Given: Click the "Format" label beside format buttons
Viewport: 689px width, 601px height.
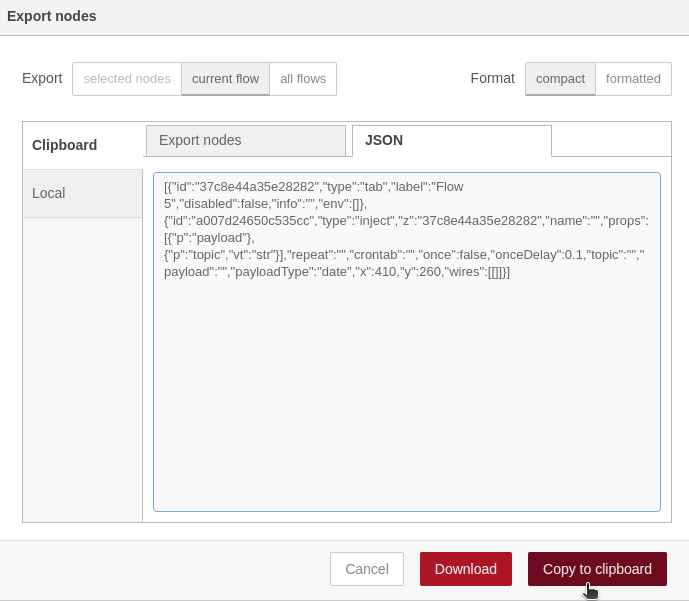Looking at the screenshot, I should pyautogui.click(x=492, y=78).
